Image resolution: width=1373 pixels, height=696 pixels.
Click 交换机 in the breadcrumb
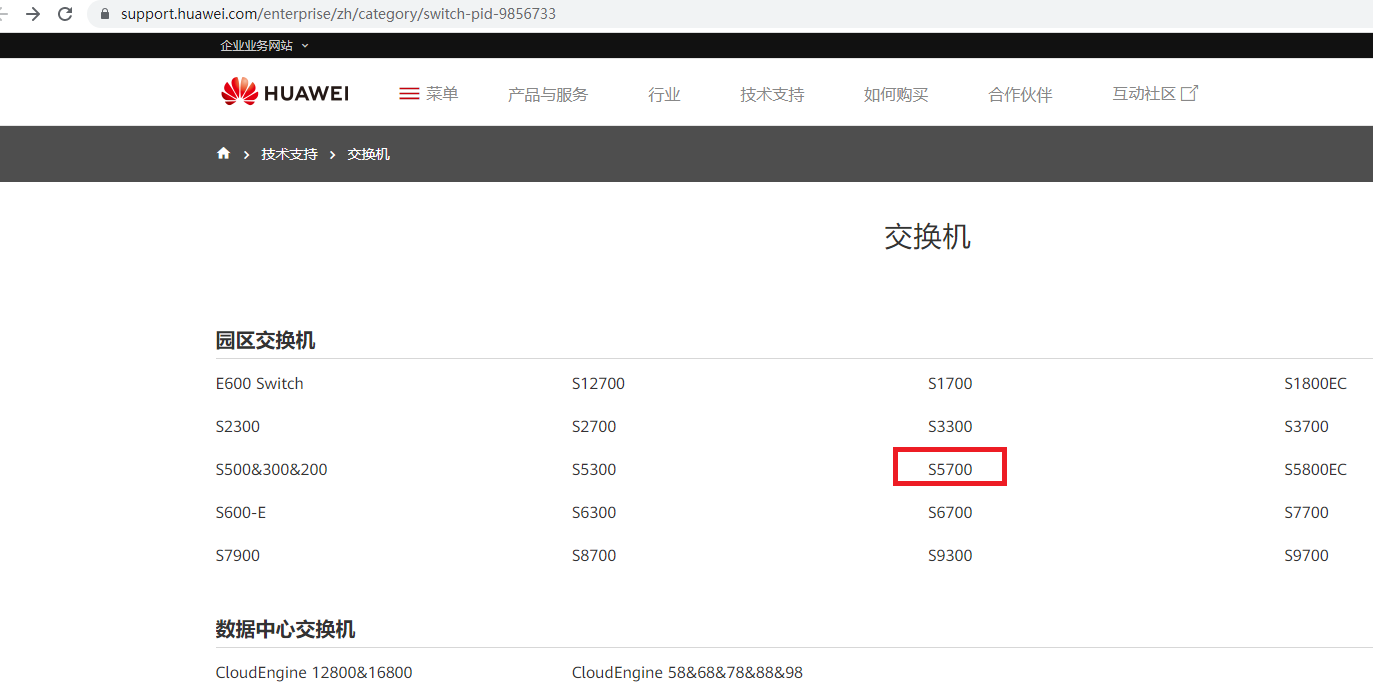click(368, 154)
